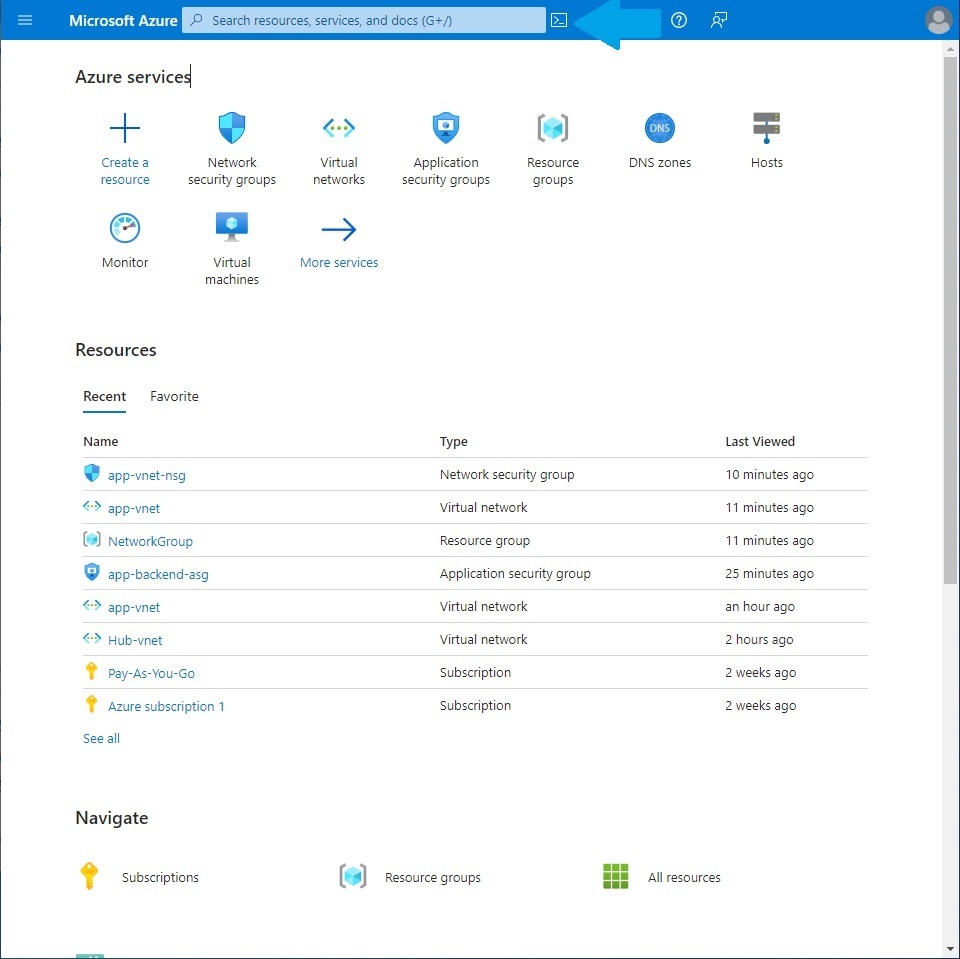Open the Monitor service
This screenshot has width=960, height=959.
click(124, 238)
